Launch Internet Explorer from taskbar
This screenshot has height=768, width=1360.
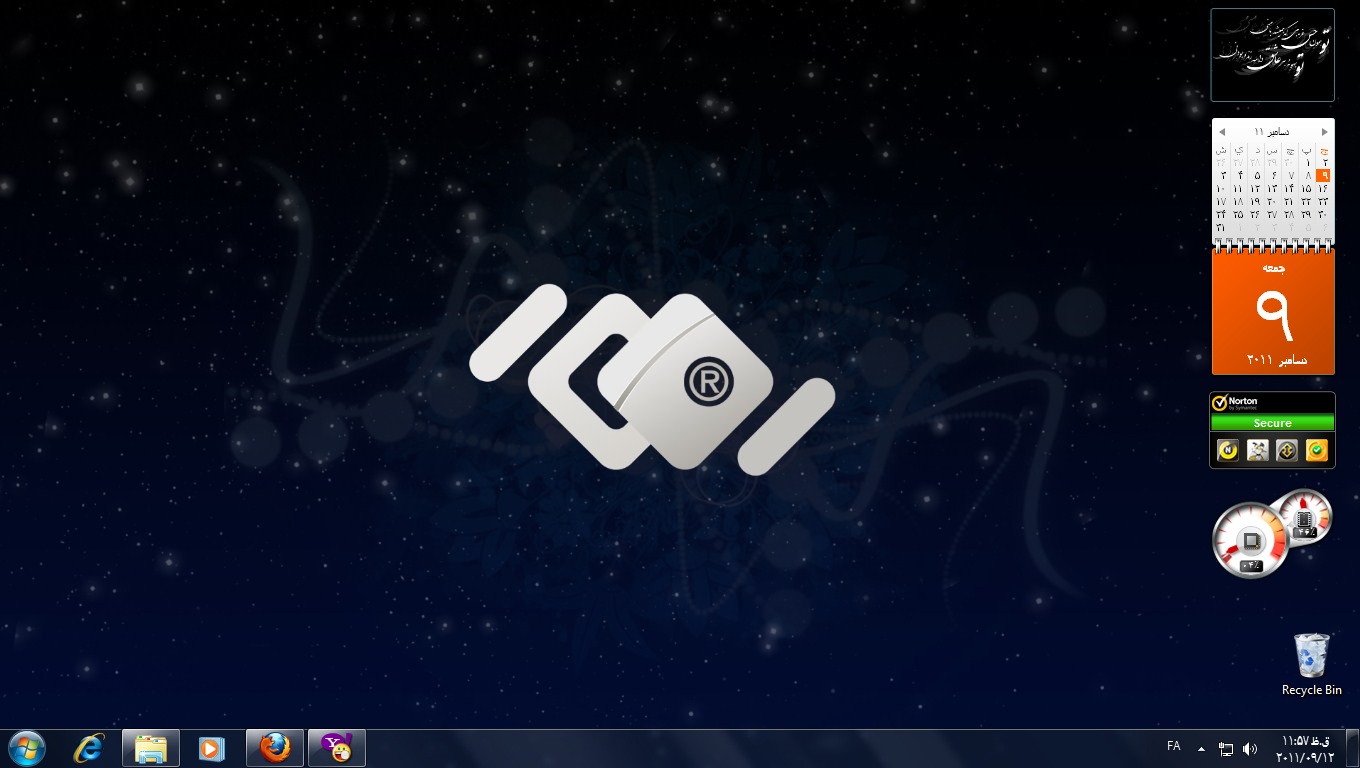click(89, 748)
